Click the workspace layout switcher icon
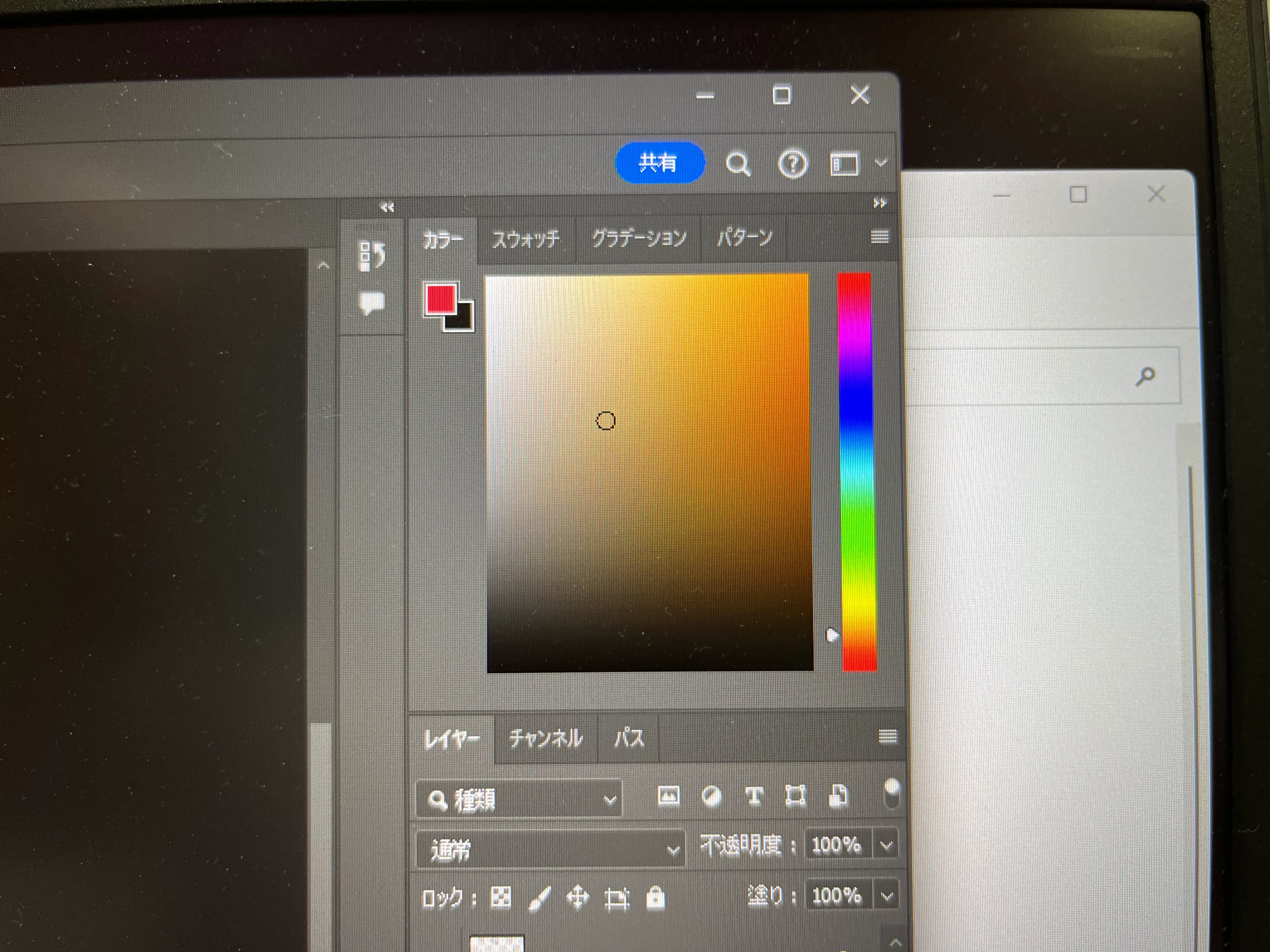 pyautogui.click(x=844, y=165)
